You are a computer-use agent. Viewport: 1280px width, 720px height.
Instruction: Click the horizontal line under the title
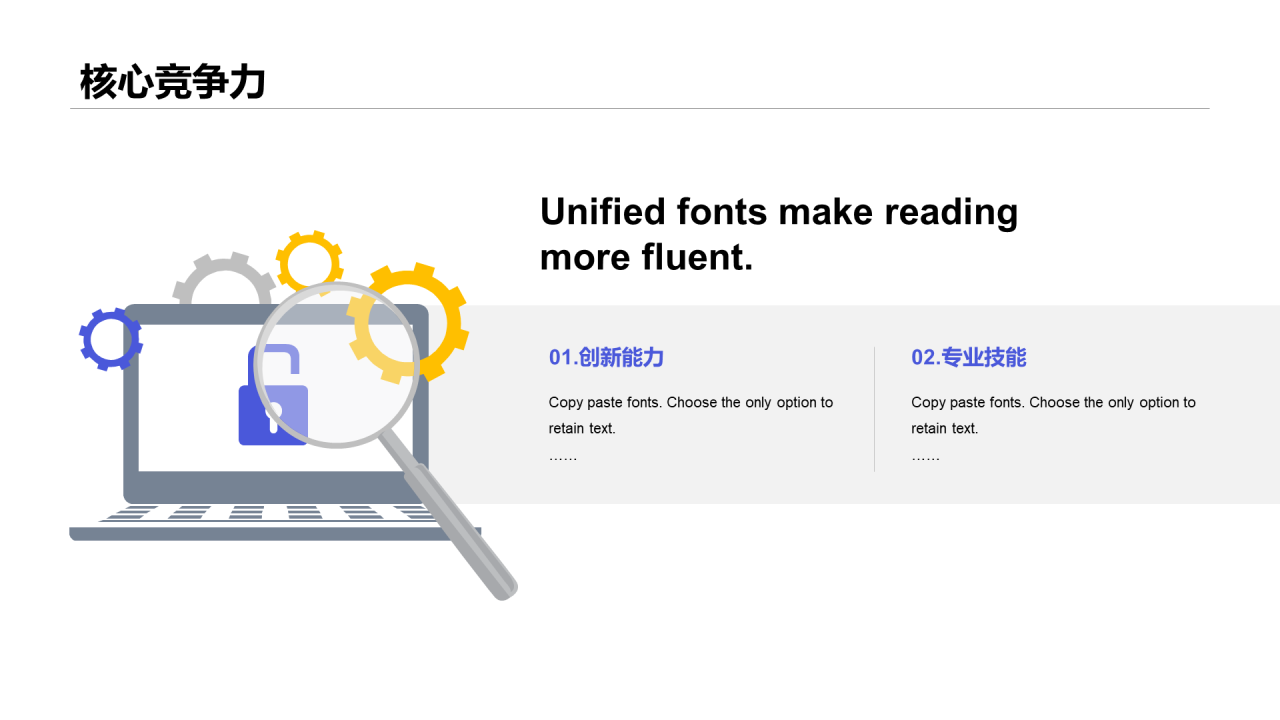640,108
